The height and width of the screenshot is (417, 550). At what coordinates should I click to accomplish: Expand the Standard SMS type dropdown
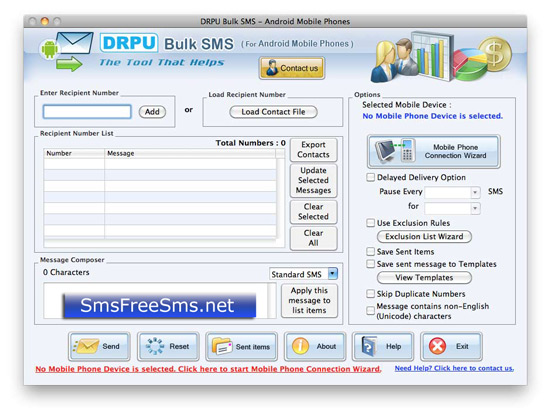(x=303, y=274)
